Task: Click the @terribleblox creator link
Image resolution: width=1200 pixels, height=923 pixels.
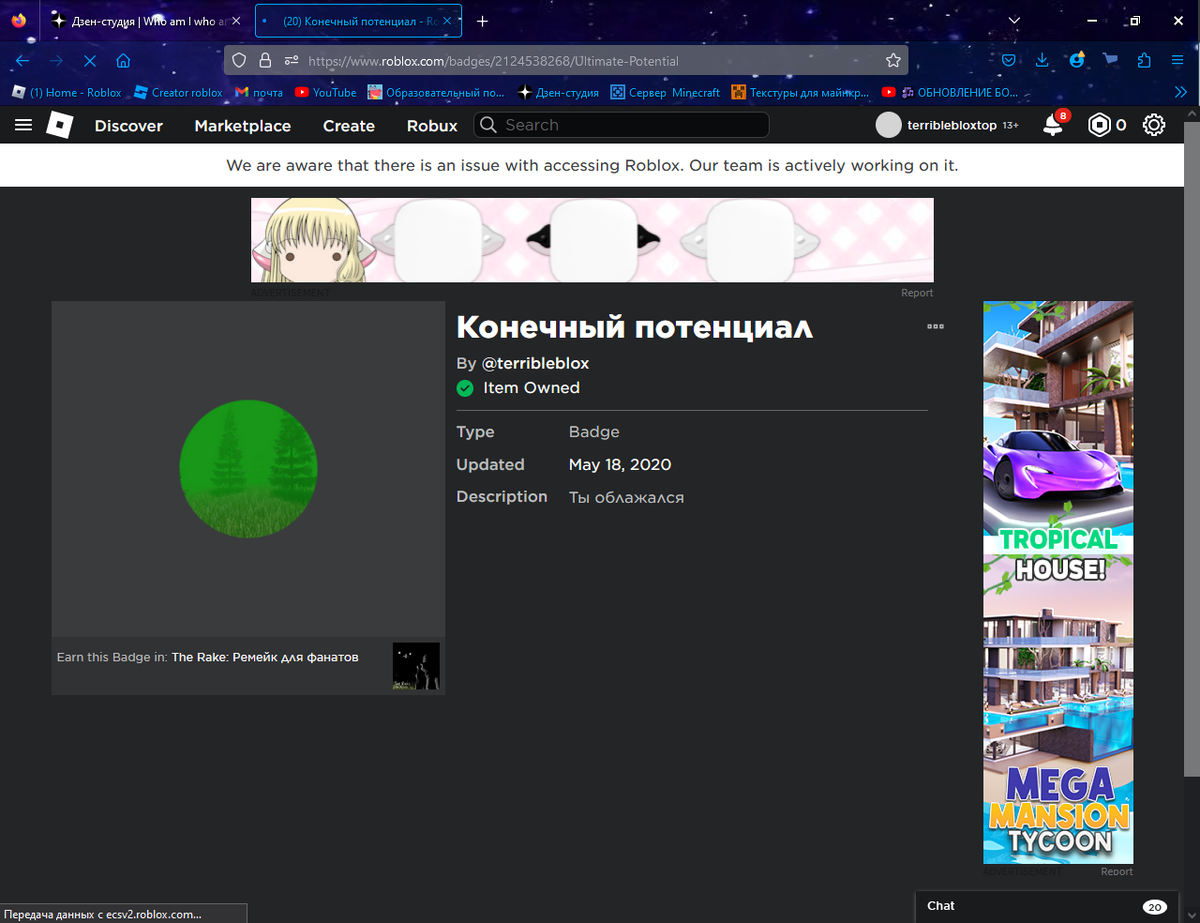Action: 535,363
